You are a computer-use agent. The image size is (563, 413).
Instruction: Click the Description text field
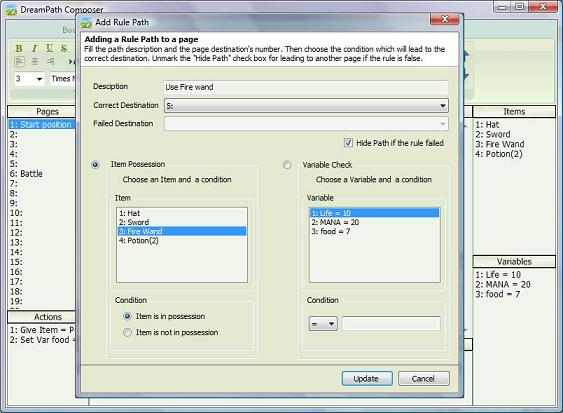tap(306, 87)
